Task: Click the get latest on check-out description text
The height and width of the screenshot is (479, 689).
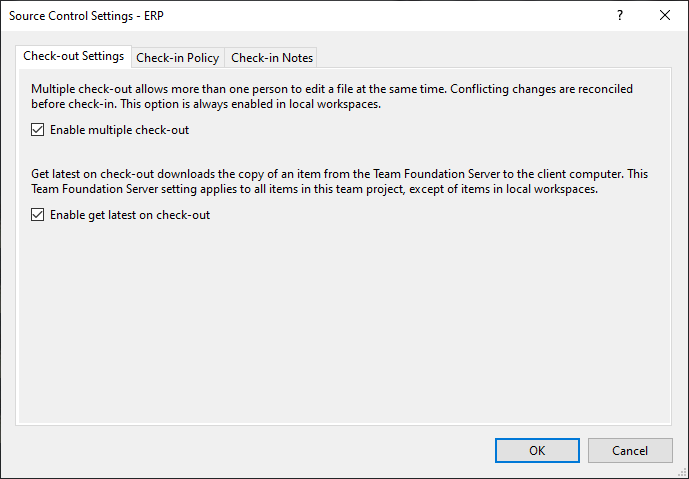Action: [339, 181]
